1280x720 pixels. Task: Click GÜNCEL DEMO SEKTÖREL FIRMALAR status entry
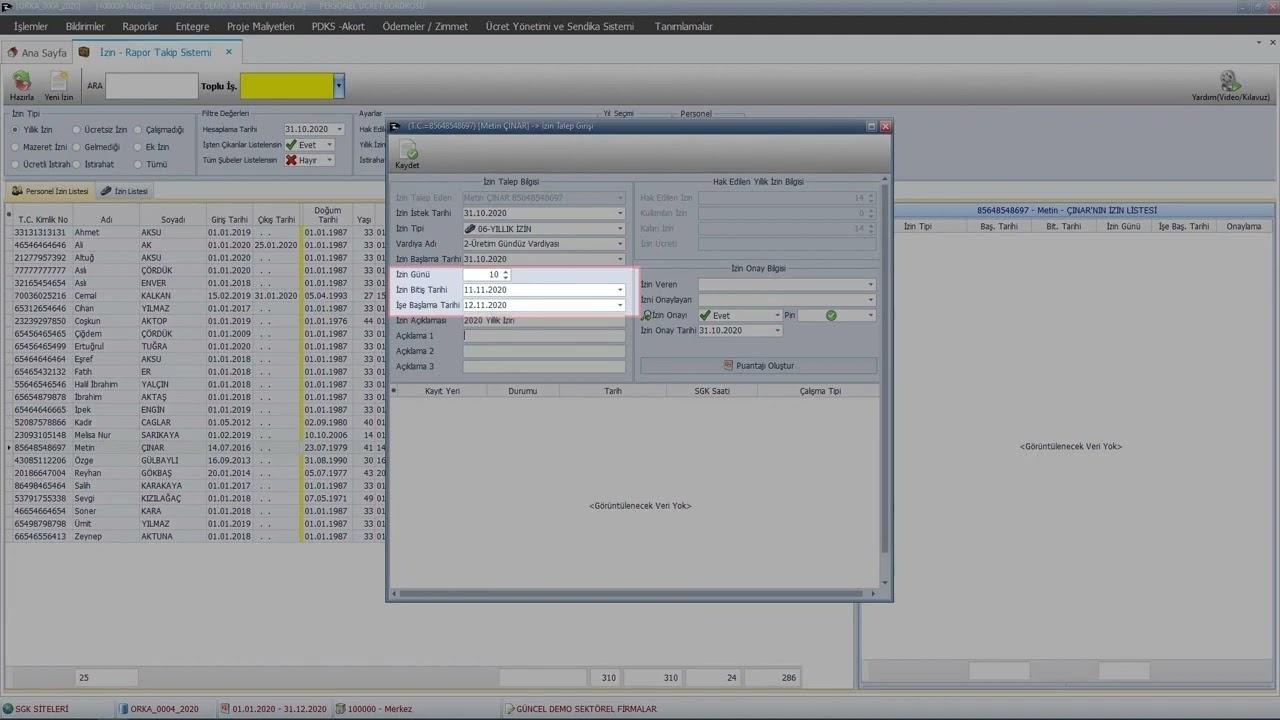pyautogui.click(x=581, y=709)
